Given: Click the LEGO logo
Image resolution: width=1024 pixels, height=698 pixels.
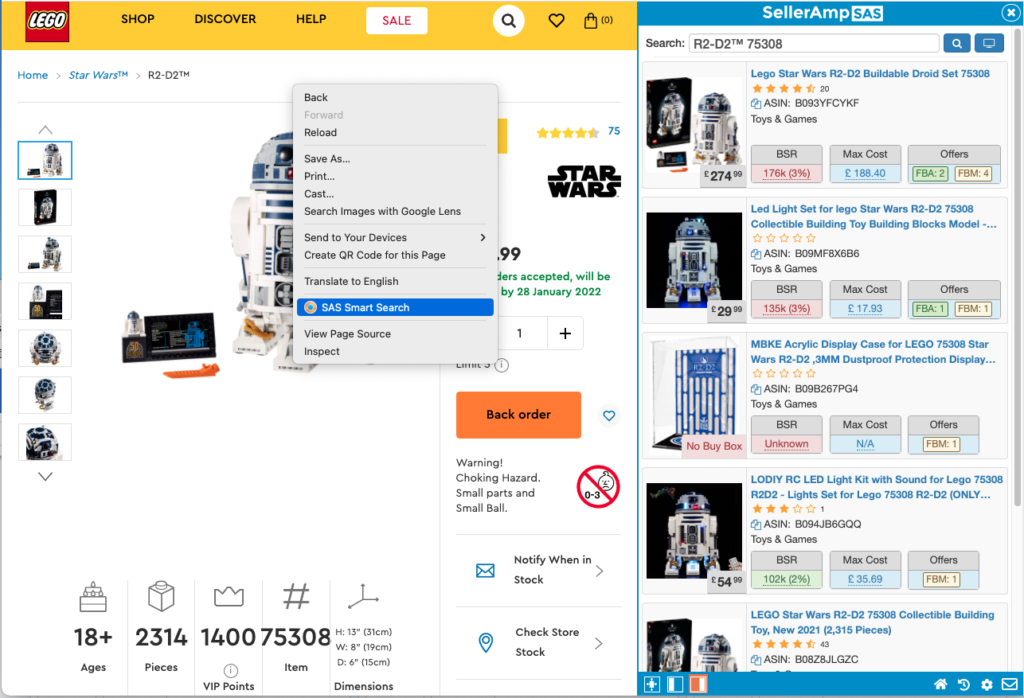Looking at the screenshot, I should pyautogui.click(x=47, y=22).
